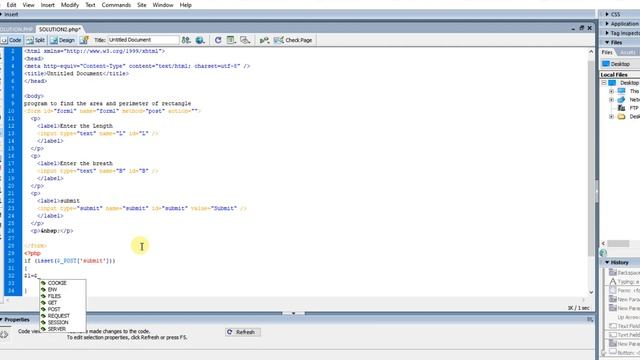Switch to the SOLUTION2.php document tab
Viewport: 640px width, 360px height.
tap(60, 29)
